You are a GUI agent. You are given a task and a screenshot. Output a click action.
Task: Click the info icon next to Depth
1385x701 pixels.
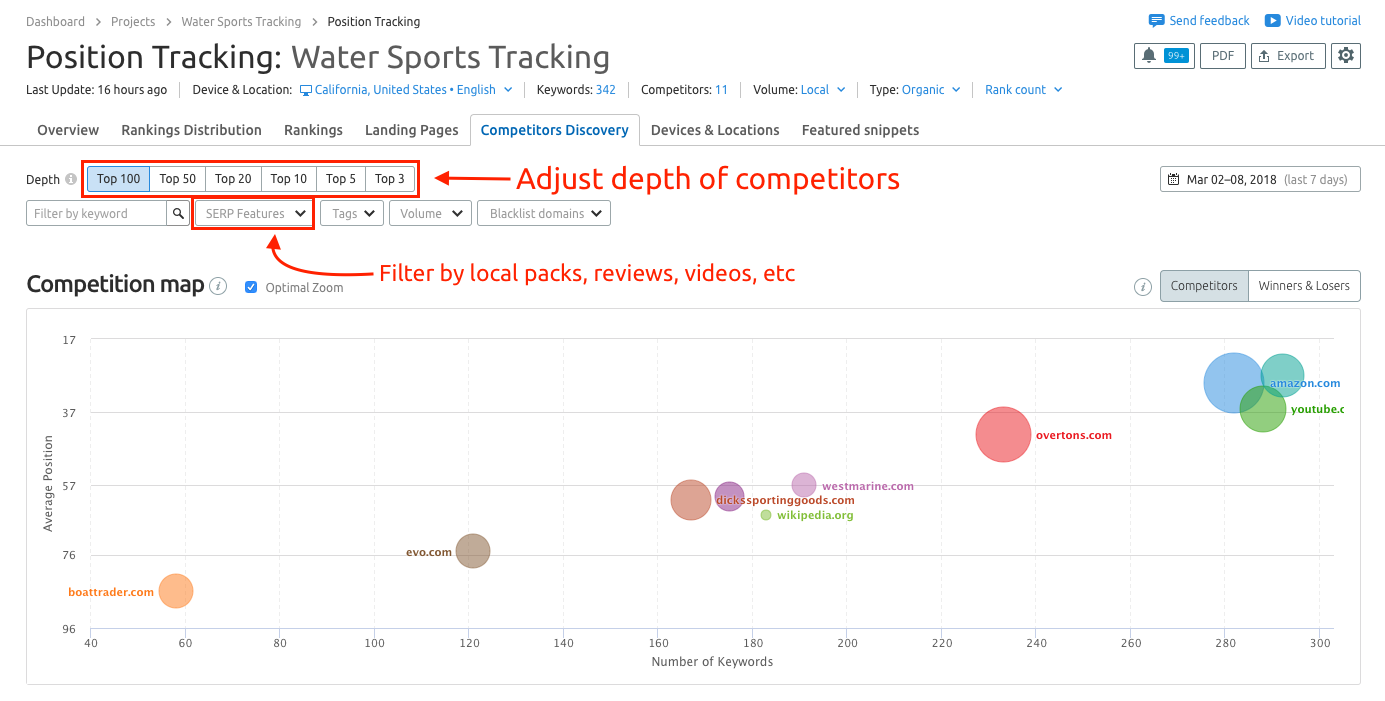73,179
